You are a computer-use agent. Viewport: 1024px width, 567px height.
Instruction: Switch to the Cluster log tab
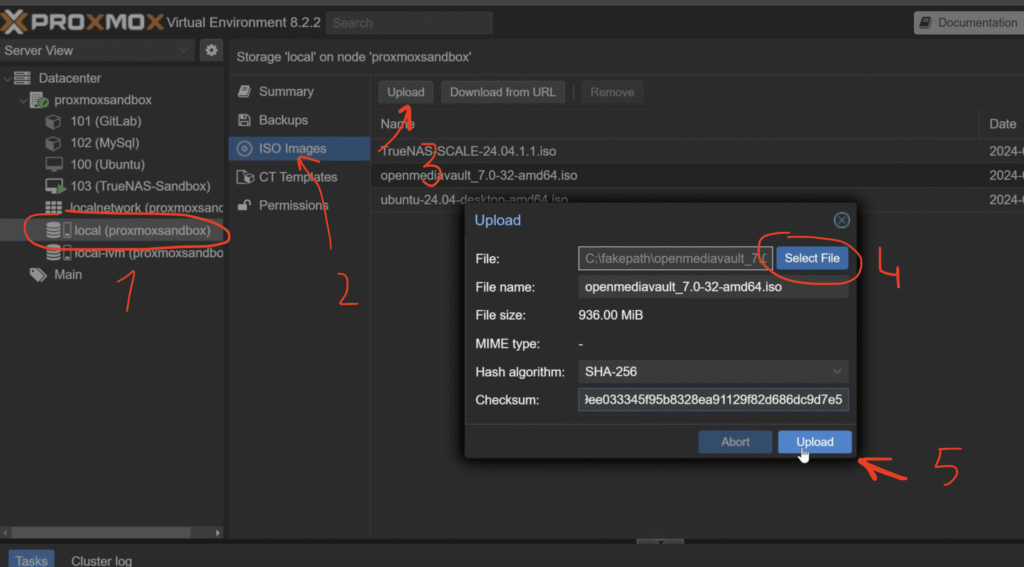[101, 560]
